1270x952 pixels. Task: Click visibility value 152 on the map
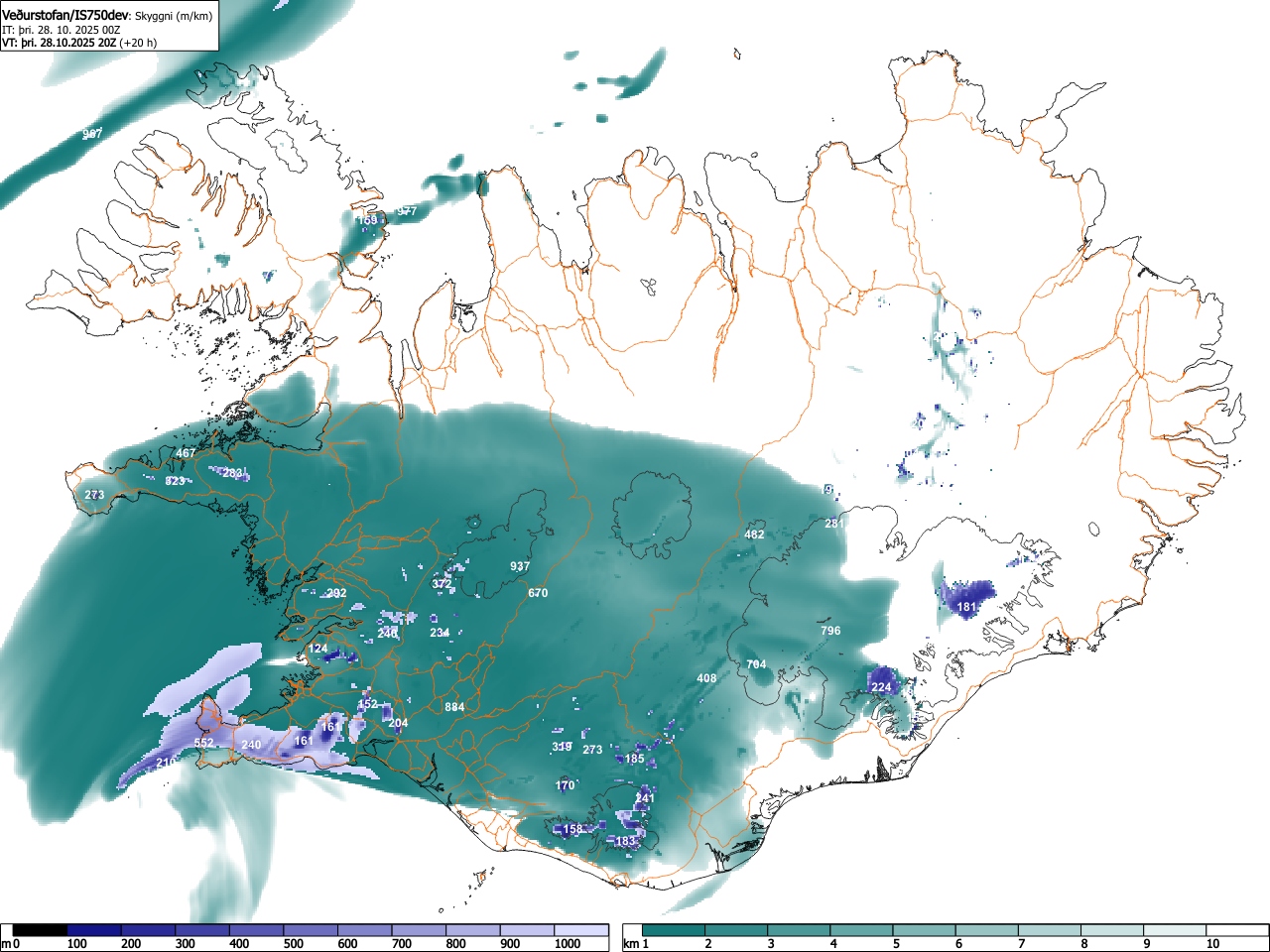368,704
